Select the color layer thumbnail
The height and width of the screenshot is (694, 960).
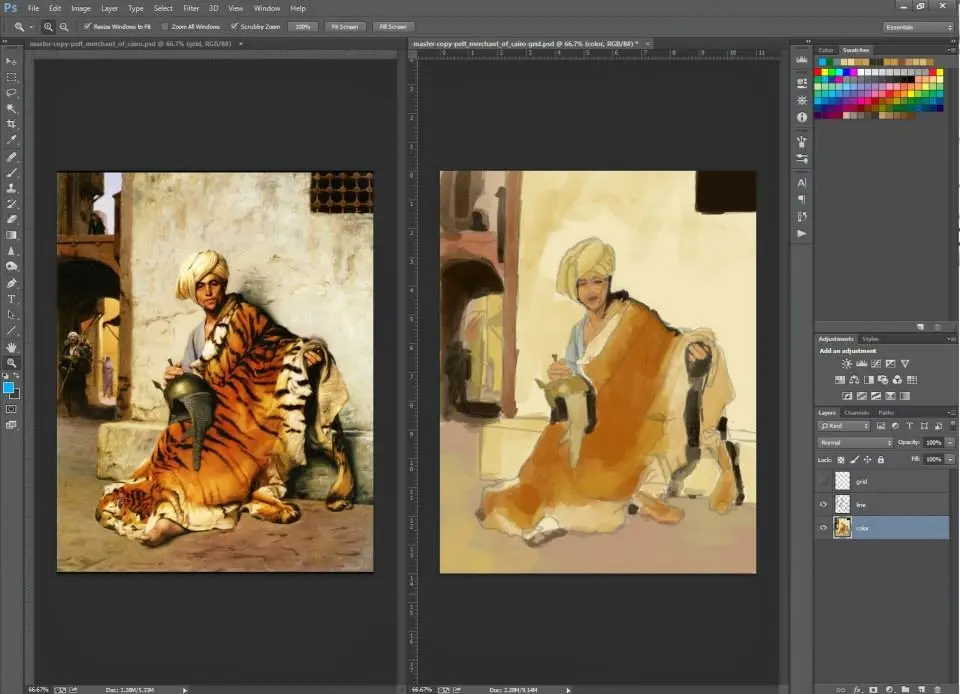click(x=842, y=528)
